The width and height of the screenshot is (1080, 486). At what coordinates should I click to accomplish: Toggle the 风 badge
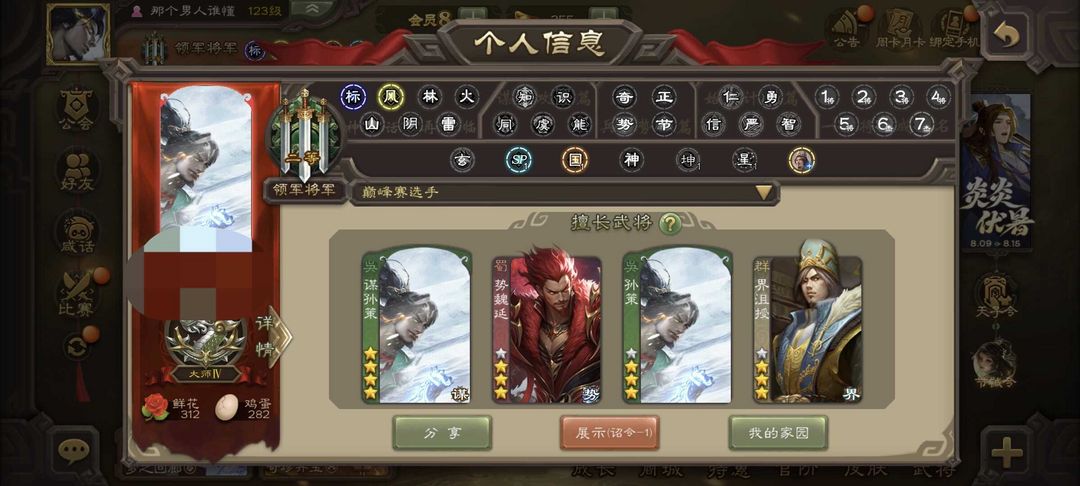point(391,97)
